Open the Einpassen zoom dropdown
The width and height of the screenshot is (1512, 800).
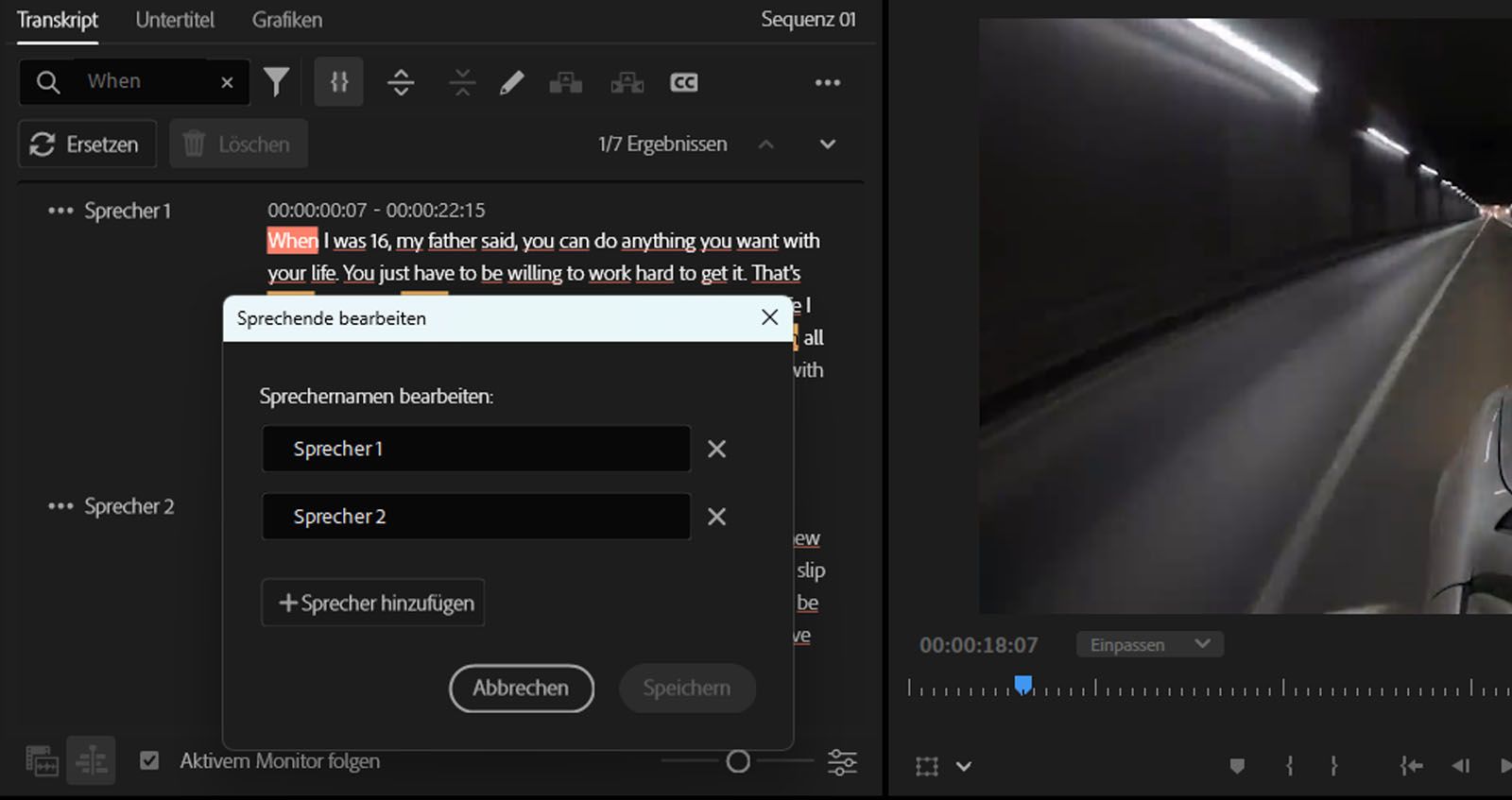tap(1150, 645)
